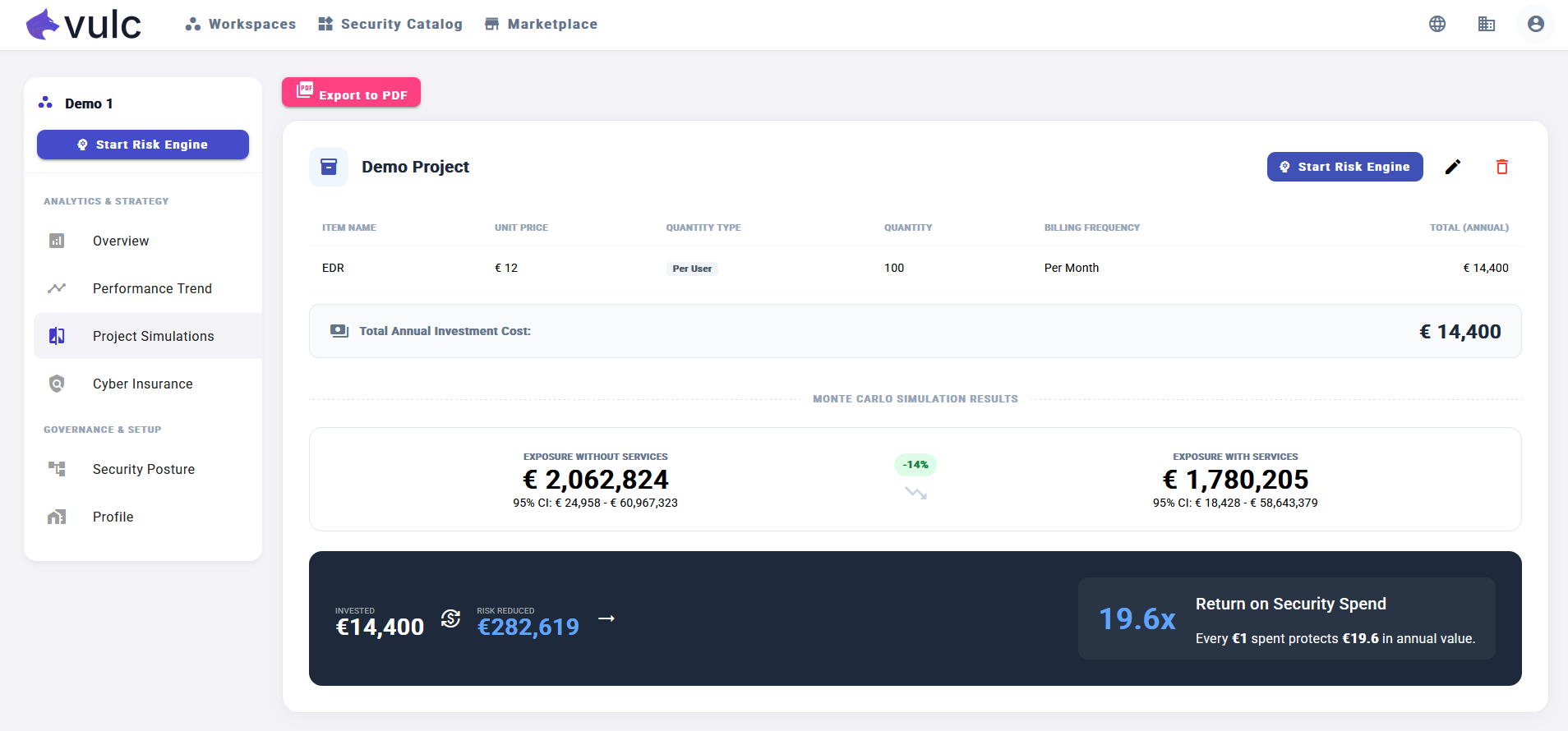This screenshot has height=731, width=1568.
Task: Open the Security Catalog page
Action: click(x=390, y=24)
